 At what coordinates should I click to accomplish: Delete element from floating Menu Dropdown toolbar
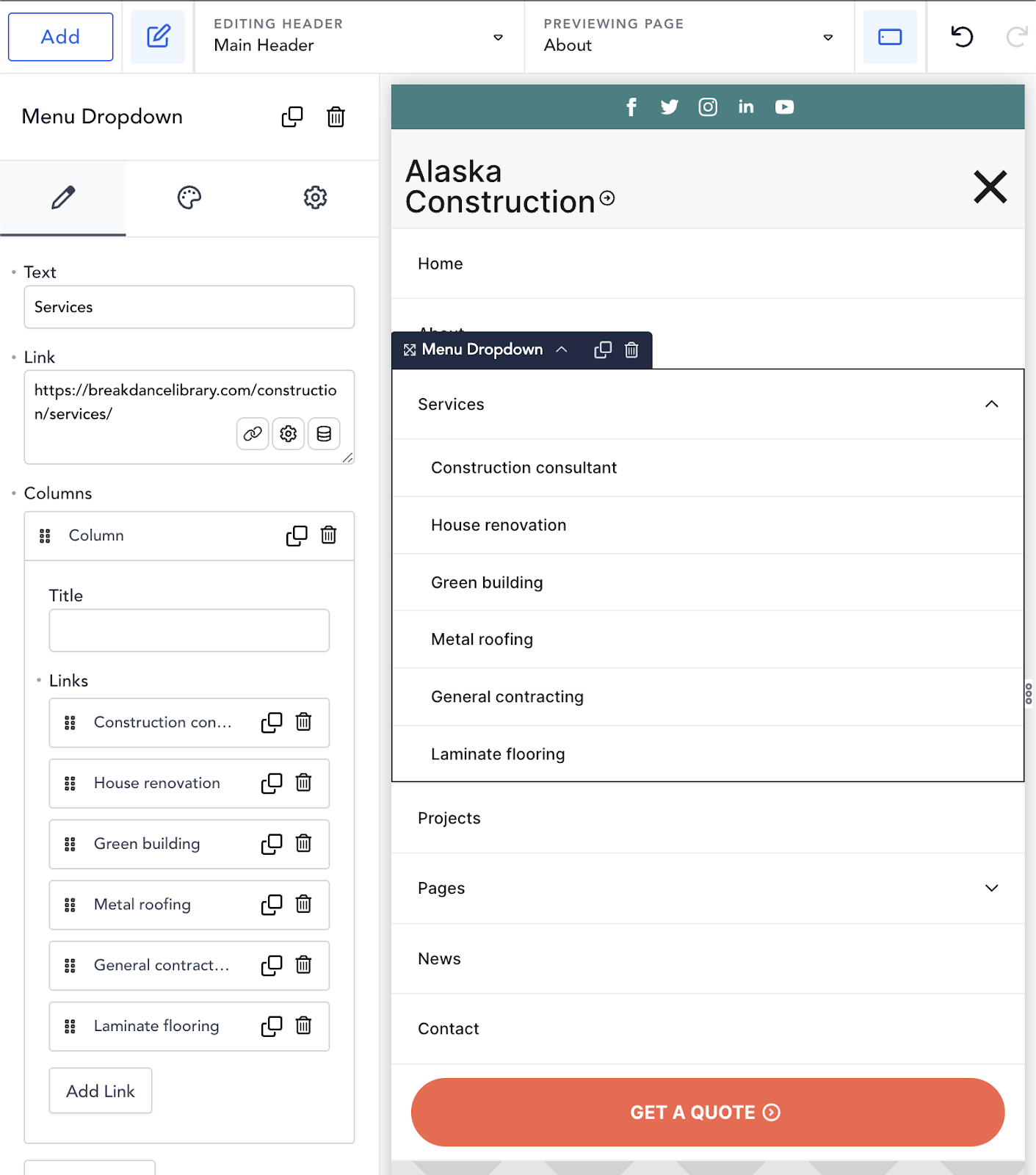pos(631,350)
